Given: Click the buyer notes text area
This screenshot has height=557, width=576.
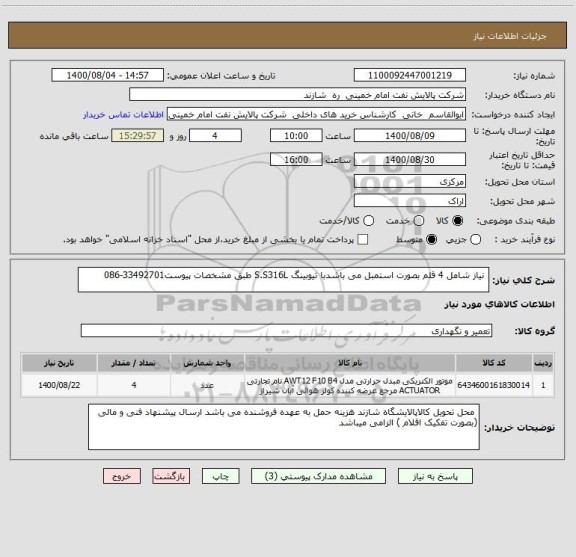Looking at the screenshot, I should click(284, 427).
